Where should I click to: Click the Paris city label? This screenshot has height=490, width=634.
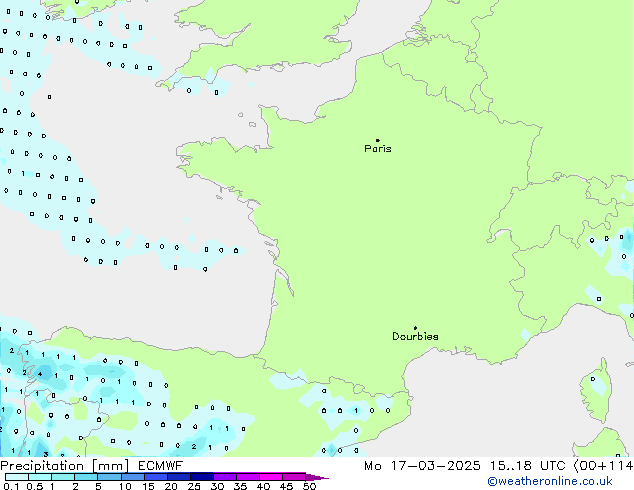378,149
